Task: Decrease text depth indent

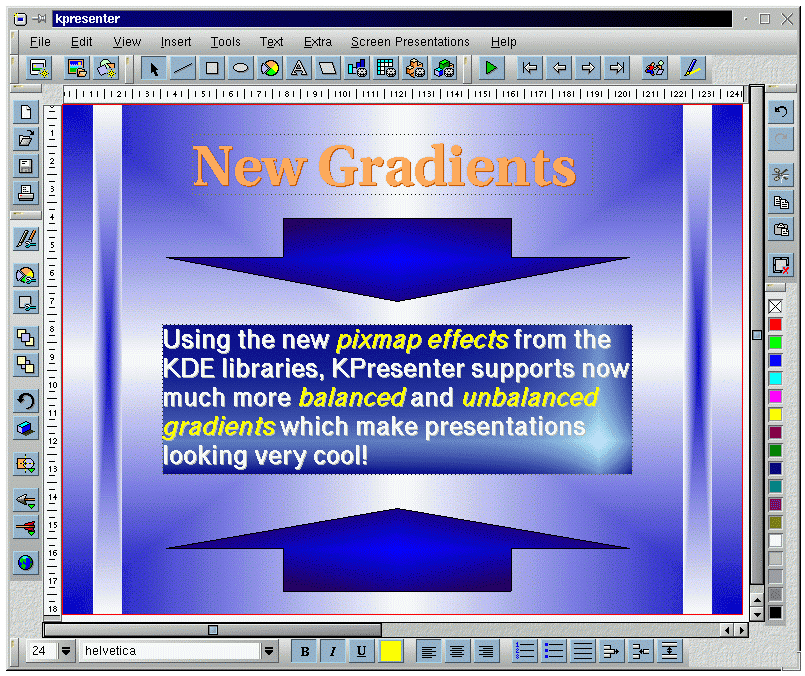Action: (640, 651)
